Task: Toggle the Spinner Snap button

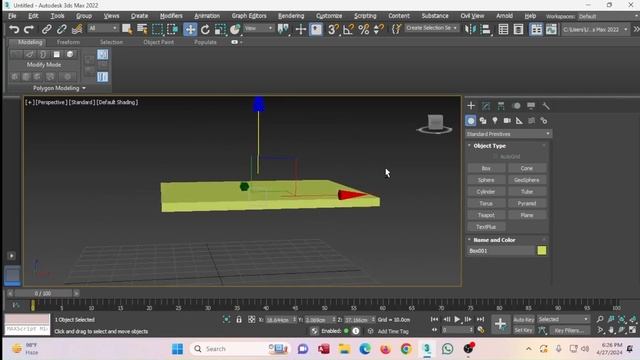Action: (379, 29)
